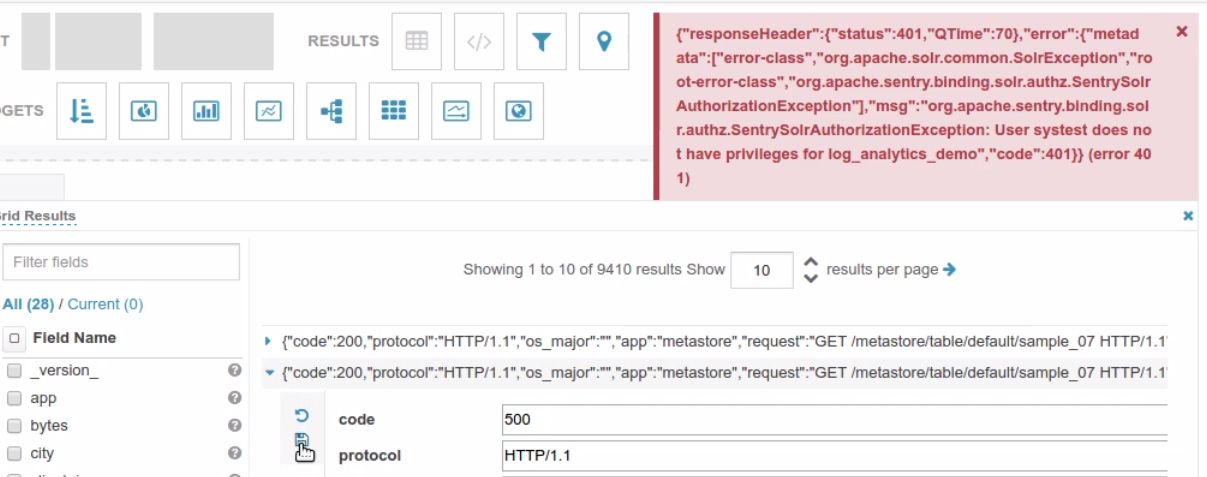This screenshot has height=477, width=1207.
Task: Select the Grid results table icon
Action: [x=417, y=41]
